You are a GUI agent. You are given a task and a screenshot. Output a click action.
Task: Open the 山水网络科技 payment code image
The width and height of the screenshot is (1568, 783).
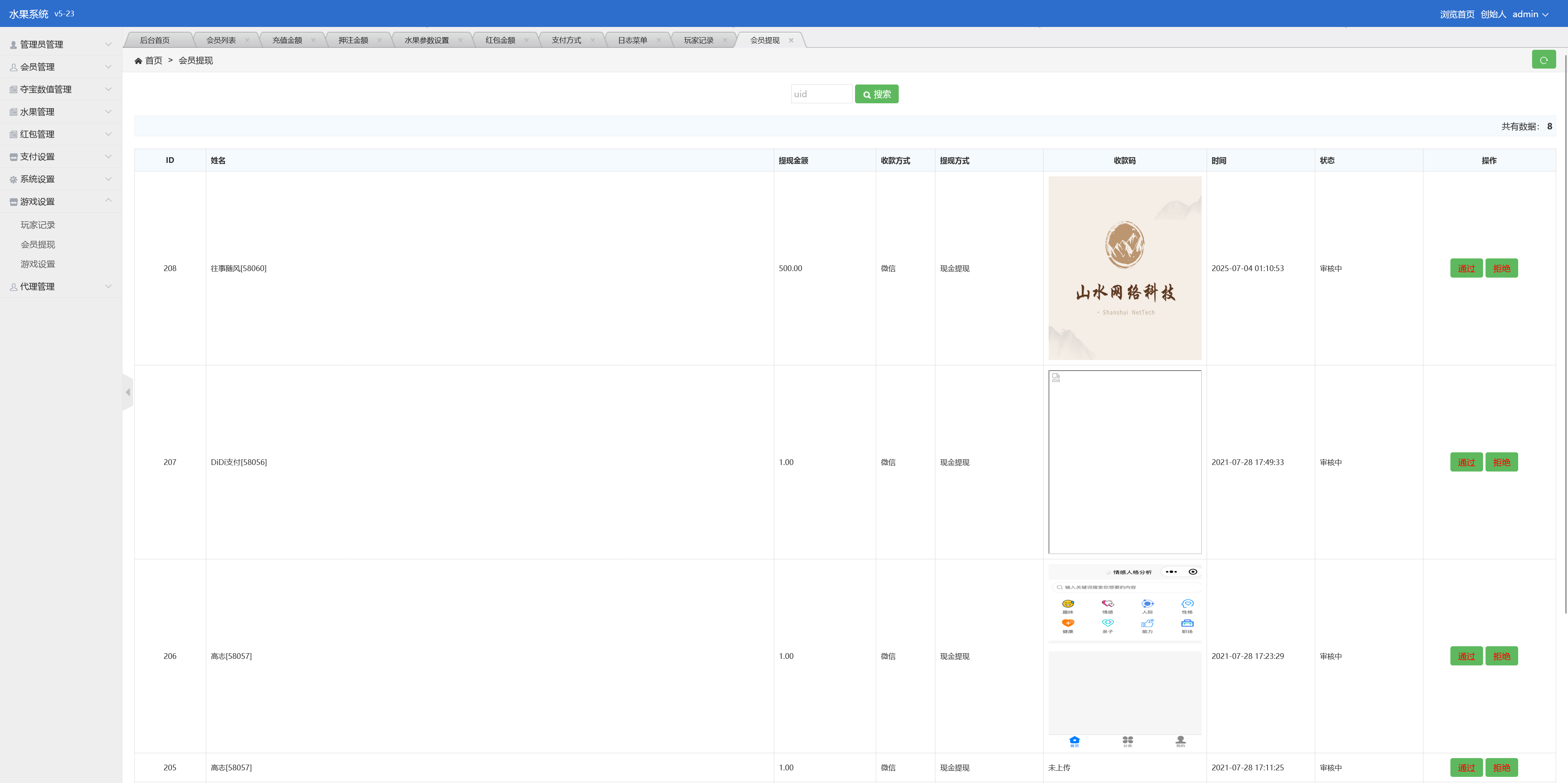point(1124,268)
